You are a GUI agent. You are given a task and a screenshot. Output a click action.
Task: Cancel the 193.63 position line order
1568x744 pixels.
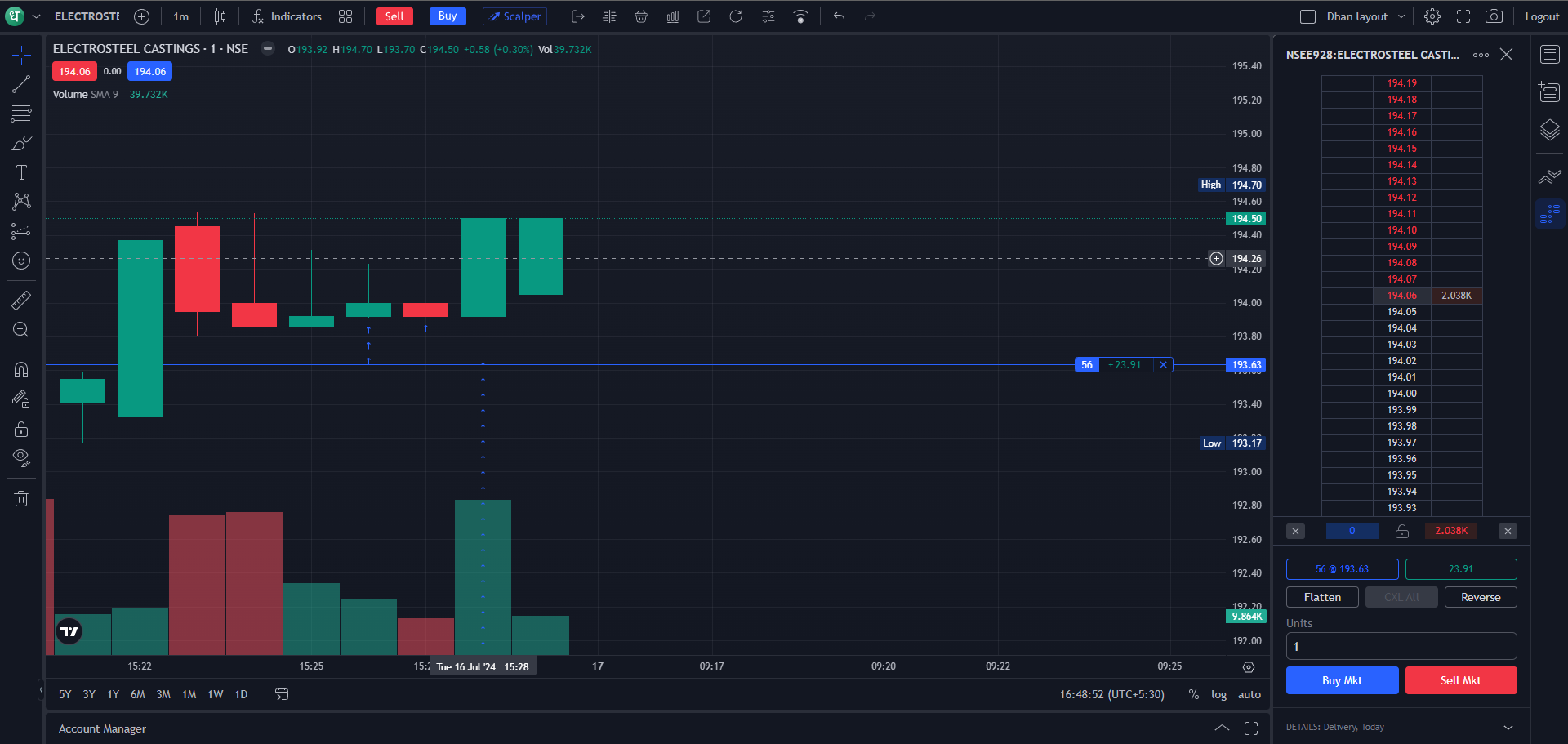[1163, 365]
